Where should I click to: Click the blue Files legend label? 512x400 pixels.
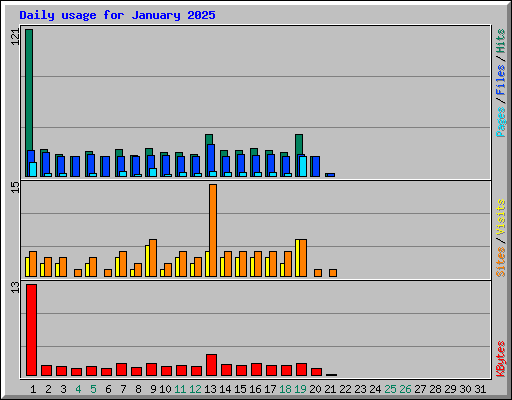point(501,80)
